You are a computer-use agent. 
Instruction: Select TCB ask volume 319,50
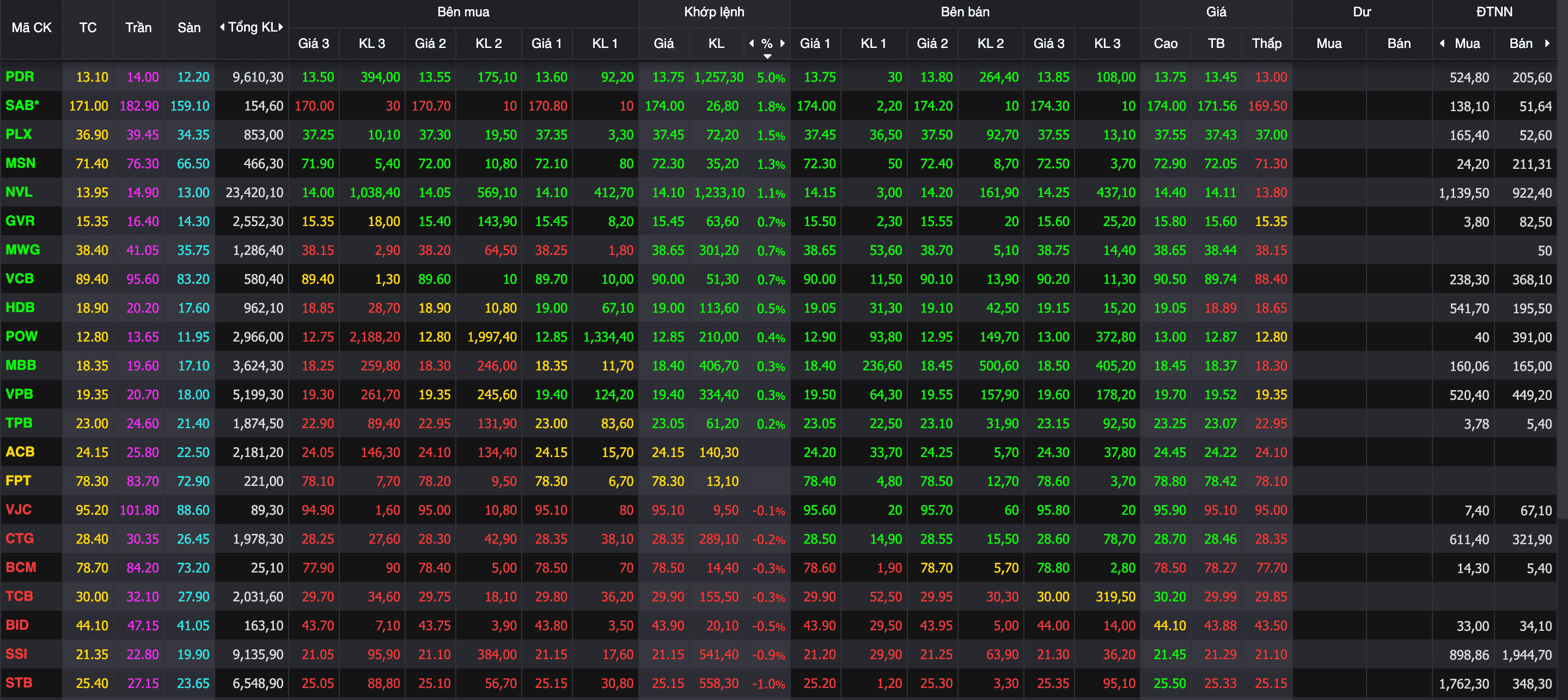click(1115, 596)
